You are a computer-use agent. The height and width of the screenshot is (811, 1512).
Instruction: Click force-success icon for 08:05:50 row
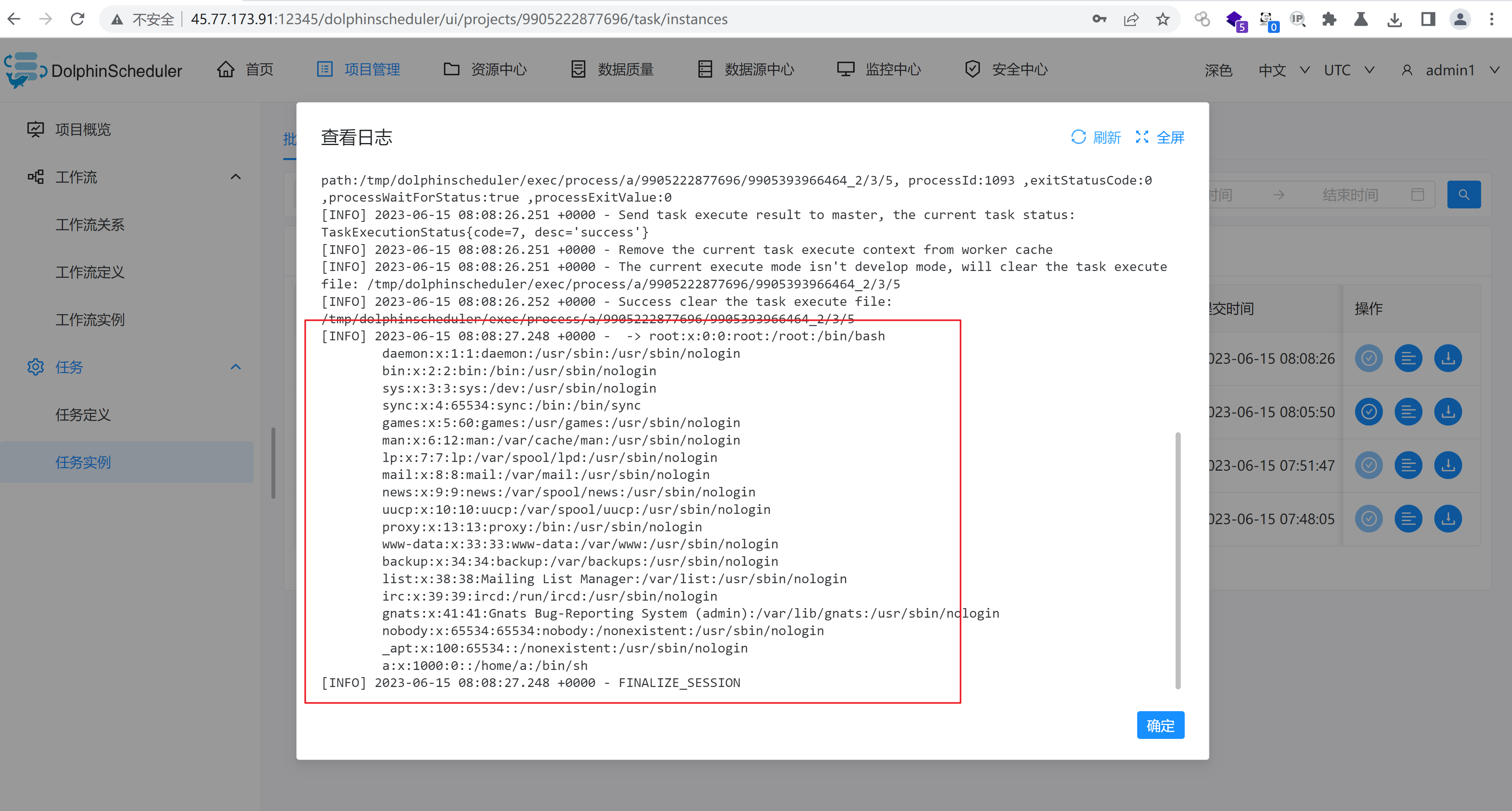(x=1368, y=412)
